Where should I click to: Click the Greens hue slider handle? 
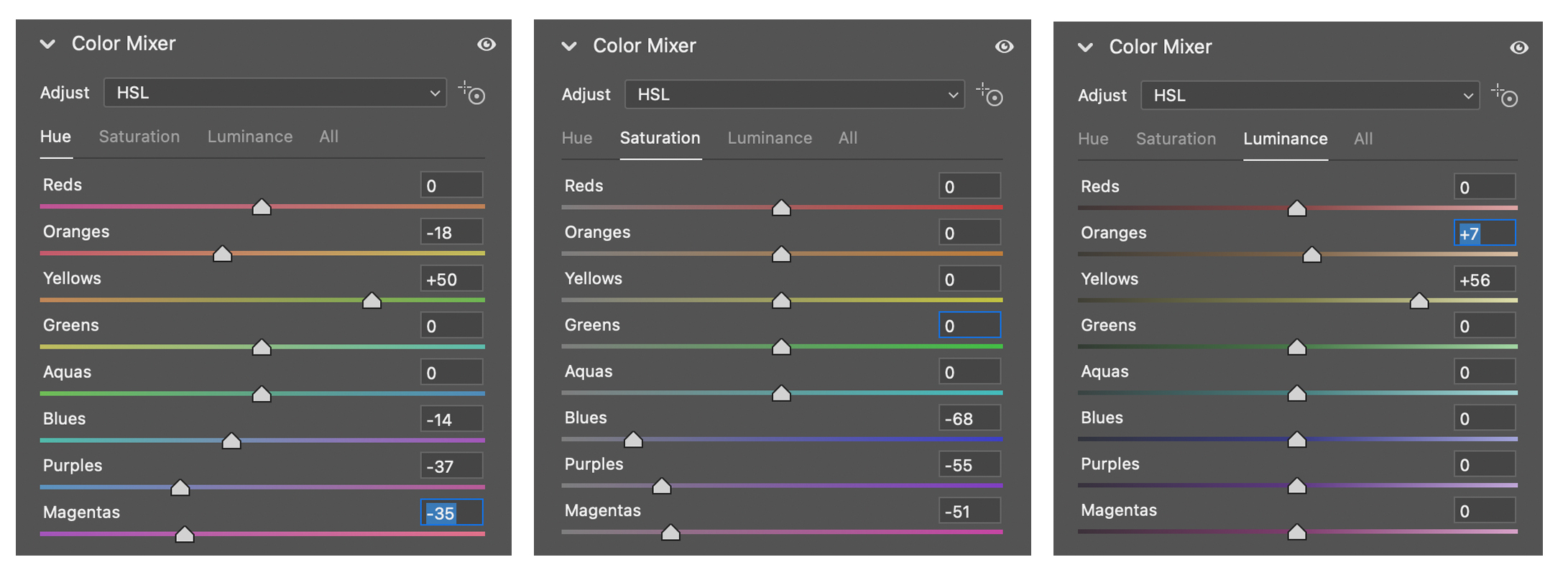(x=262, y=347)
